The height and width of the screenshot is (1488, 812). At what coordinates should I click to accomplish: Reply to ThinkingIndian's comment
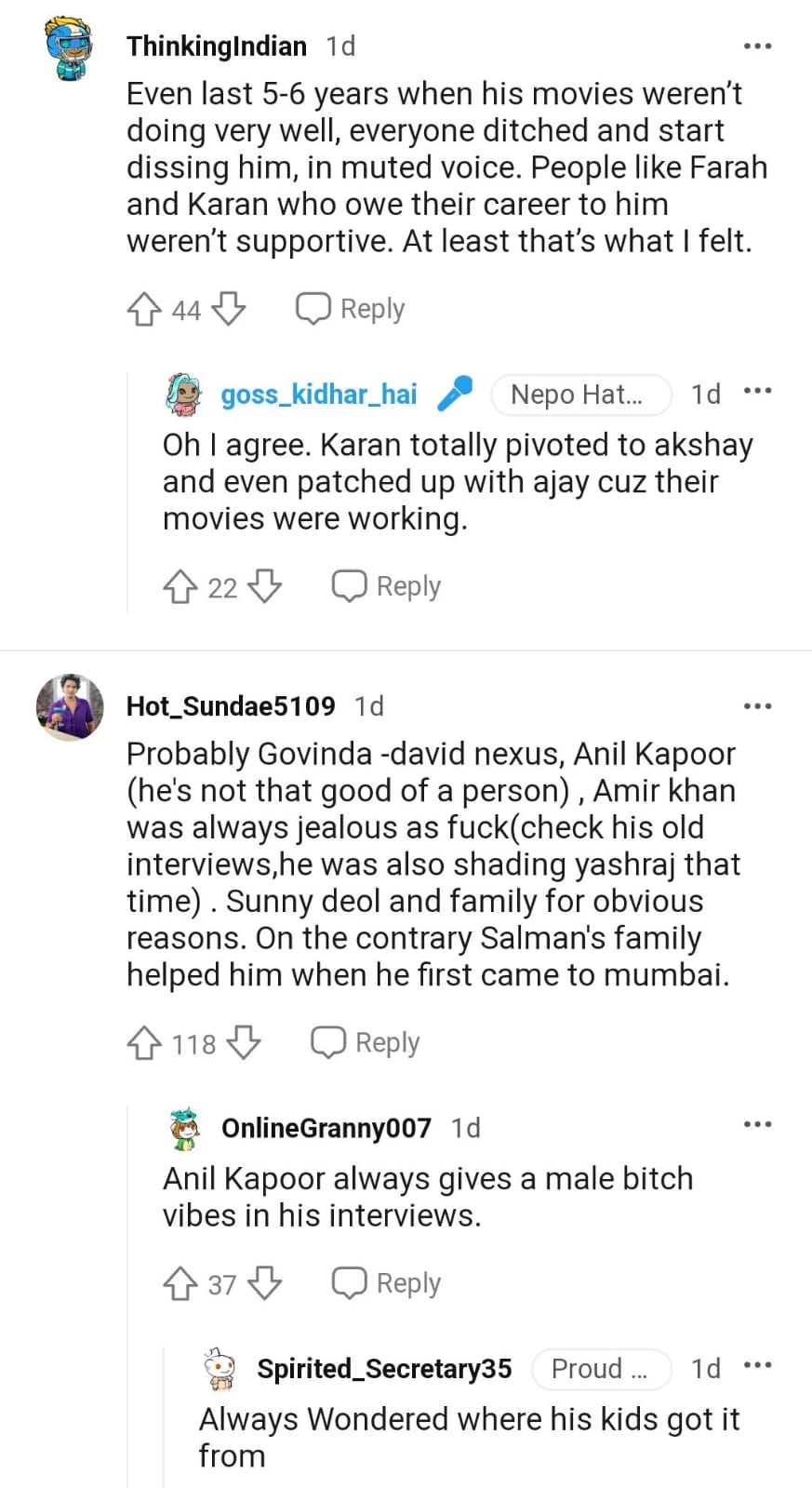[351, 309]
